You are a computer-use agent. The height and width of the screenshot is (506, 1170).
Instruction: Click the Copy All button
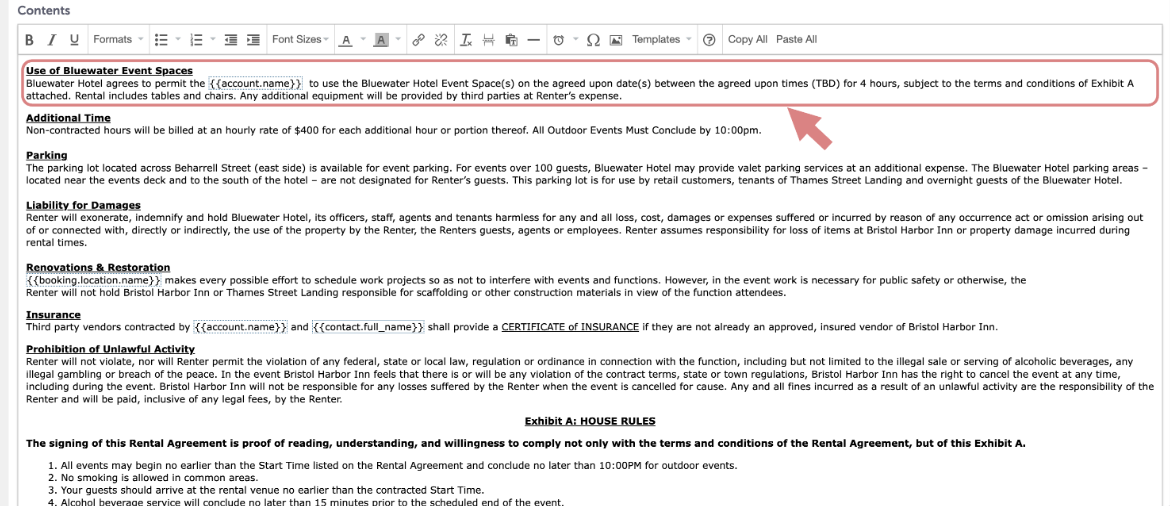[748, 40]
